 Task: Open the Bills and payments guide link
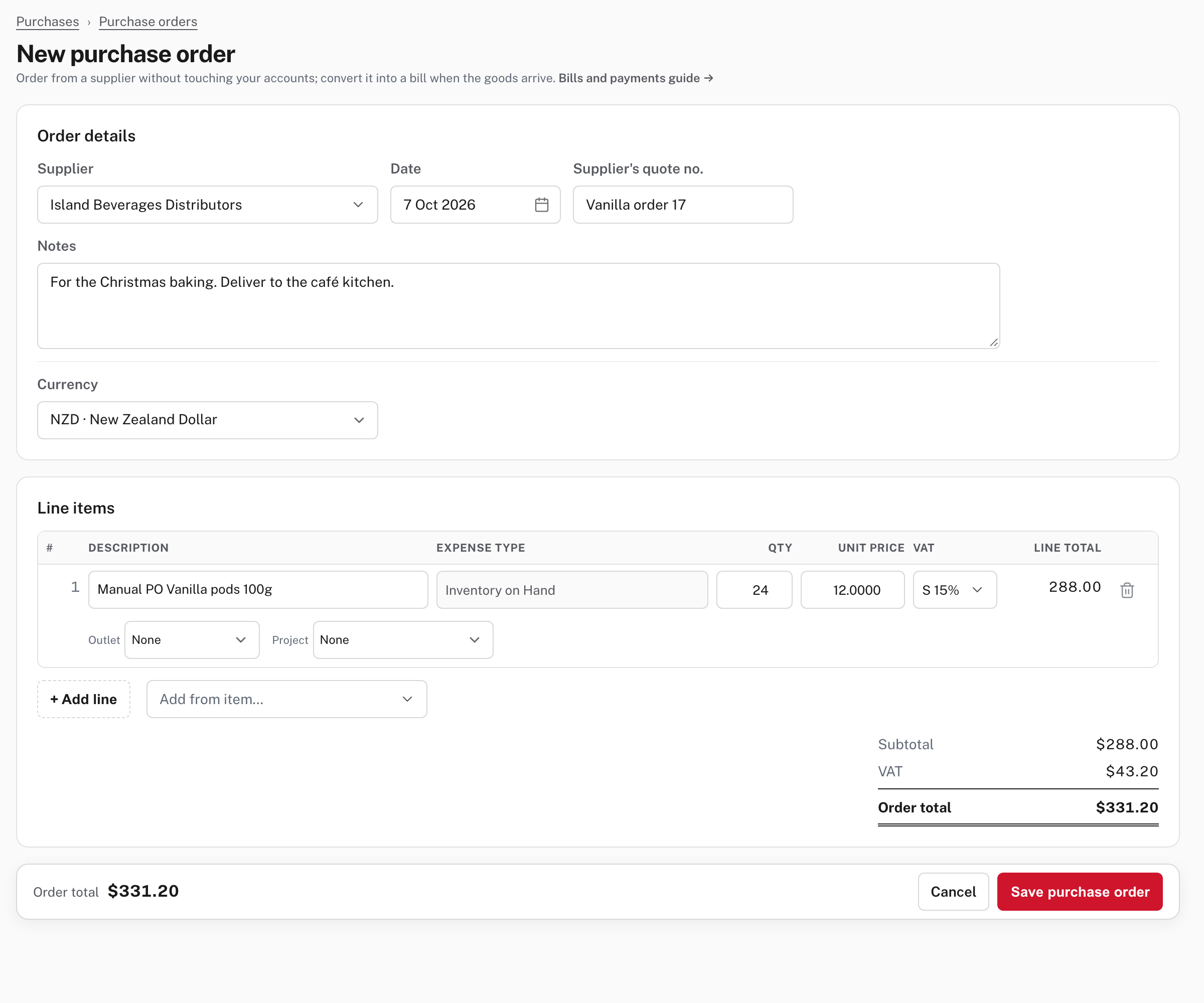(x=636, y=78)
